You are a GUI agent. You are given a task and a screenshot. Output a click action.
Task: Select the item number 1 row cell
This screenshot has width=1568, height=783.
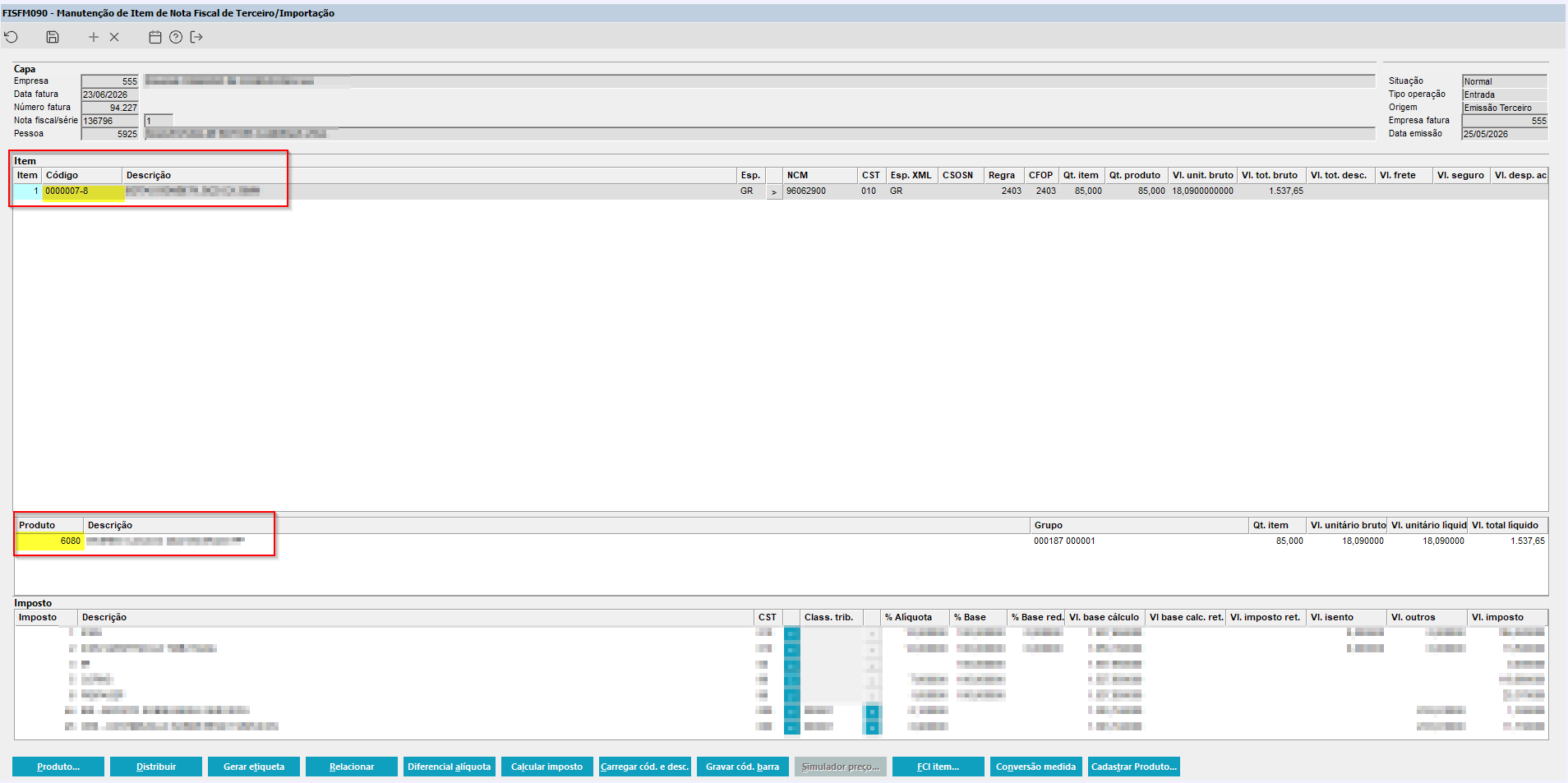coord(27,191)
